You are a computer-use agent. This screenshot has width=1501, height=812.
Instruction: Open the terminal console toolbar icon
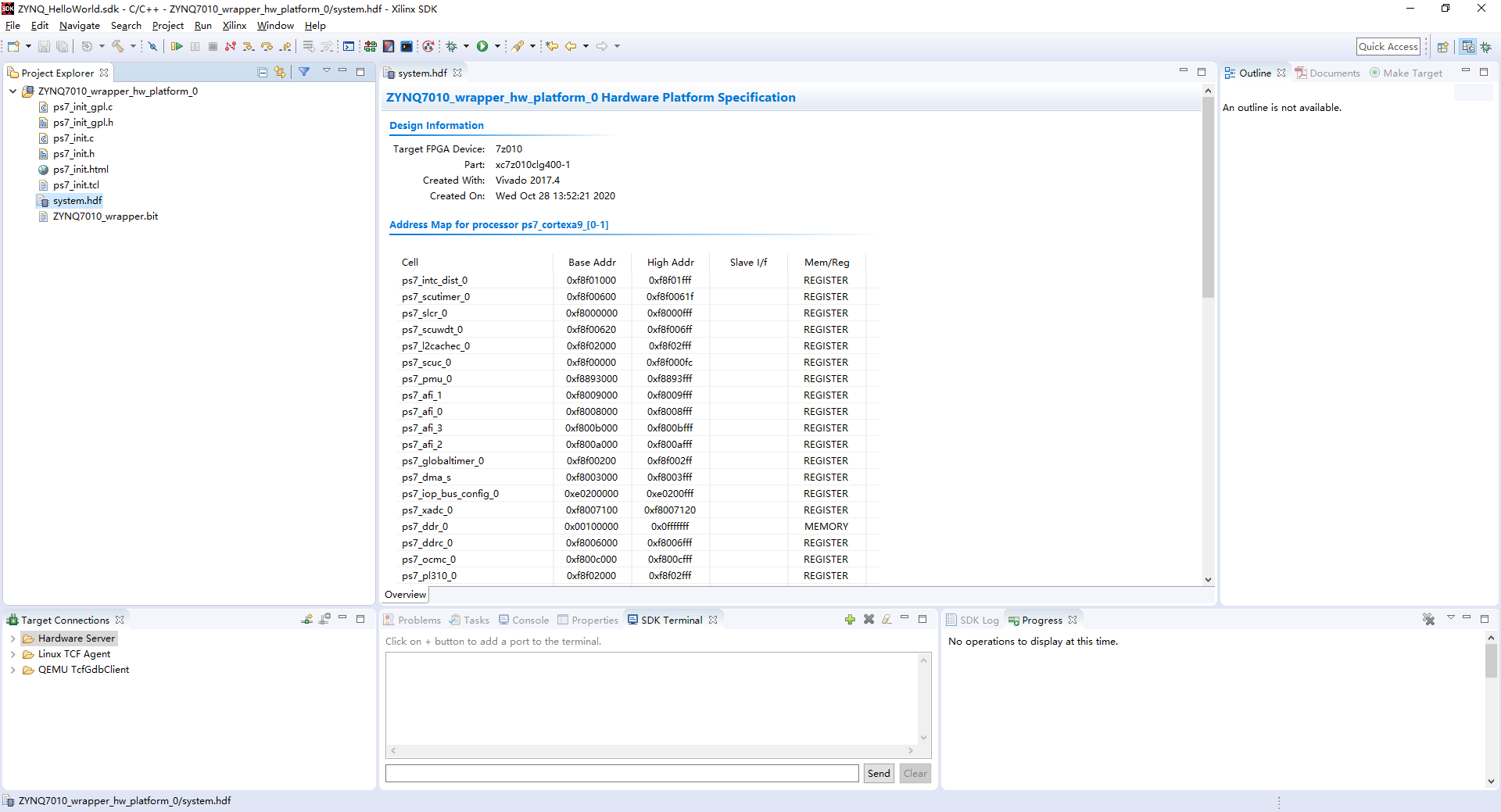[349, 47]
